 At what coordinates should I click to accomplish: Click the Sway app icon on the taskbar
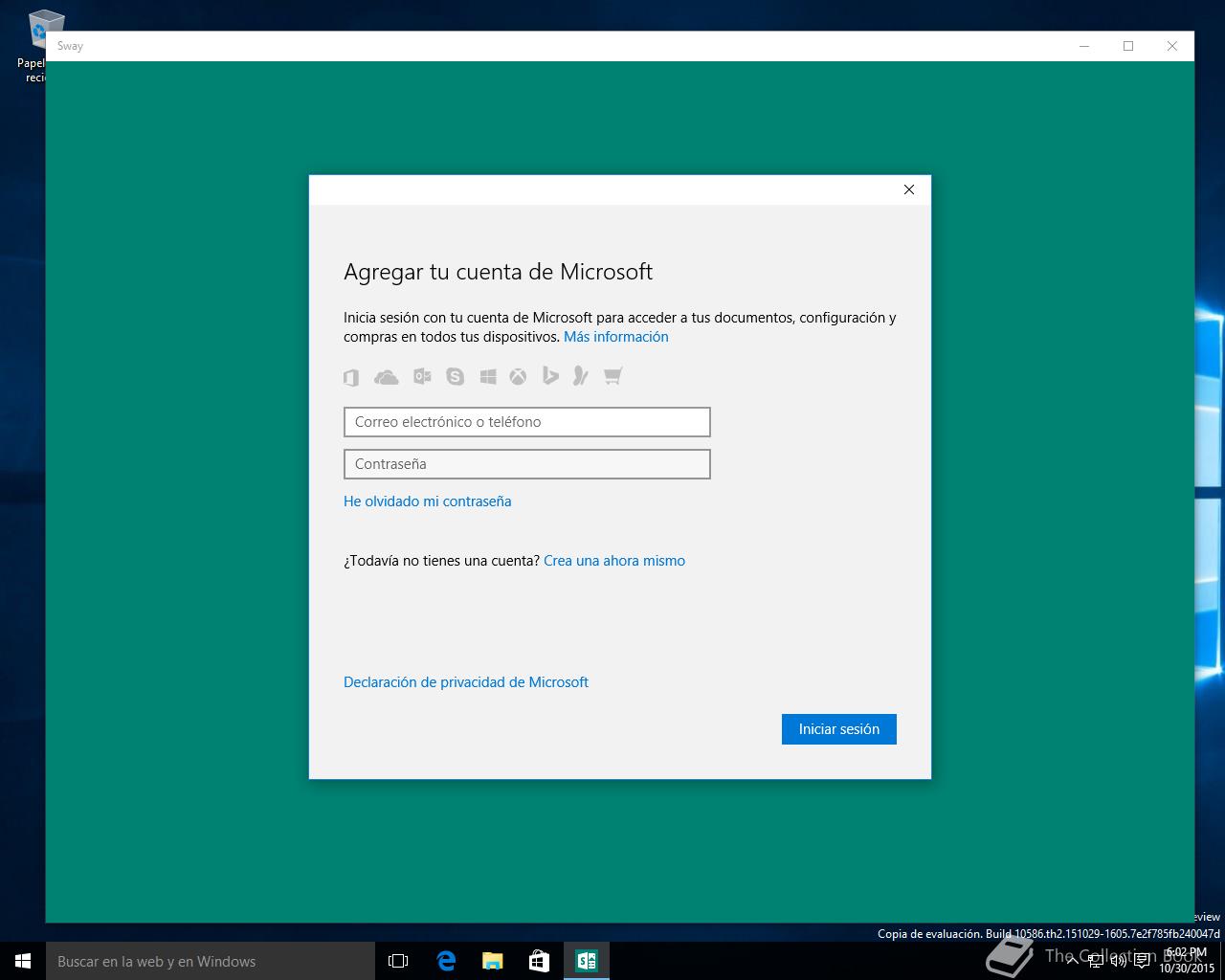pos(587,961)
